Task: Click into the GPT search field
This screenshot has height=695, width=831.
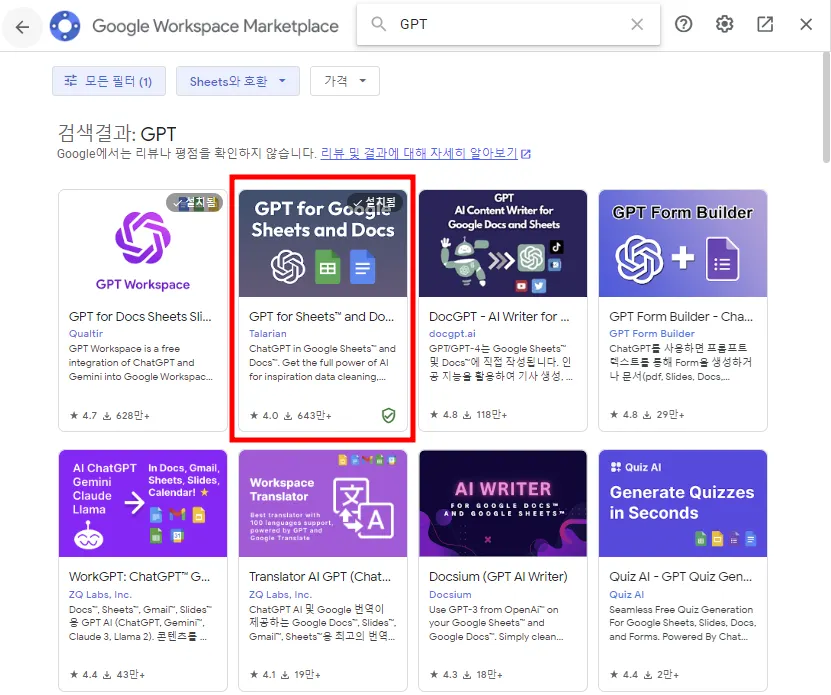Action: [509, 24]
